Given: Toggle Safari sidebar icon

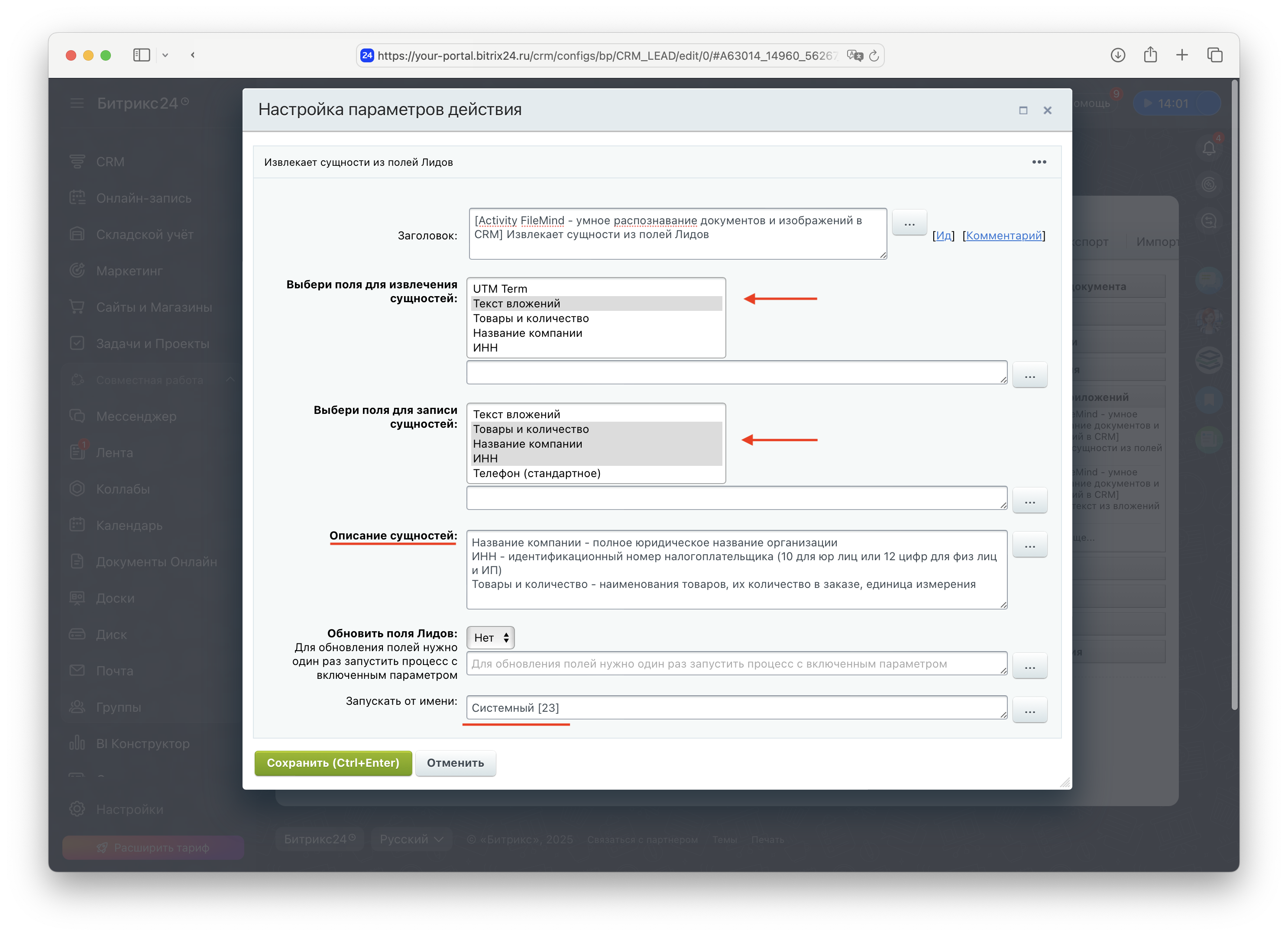Looking at the screenshot, I should (142, 55).
